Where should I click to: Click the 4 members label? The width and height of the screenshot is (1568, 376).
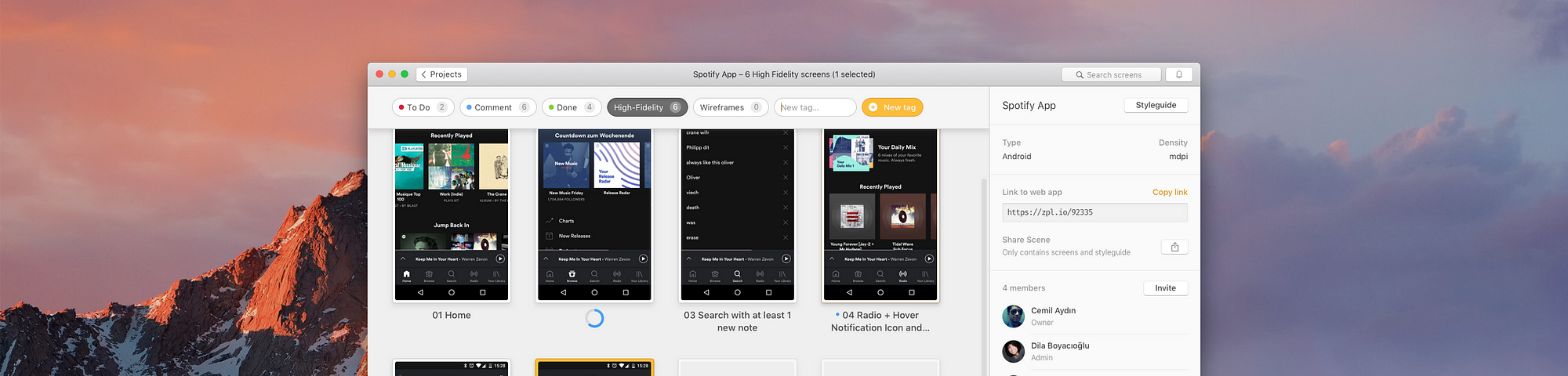click(x=1024, y=288)
